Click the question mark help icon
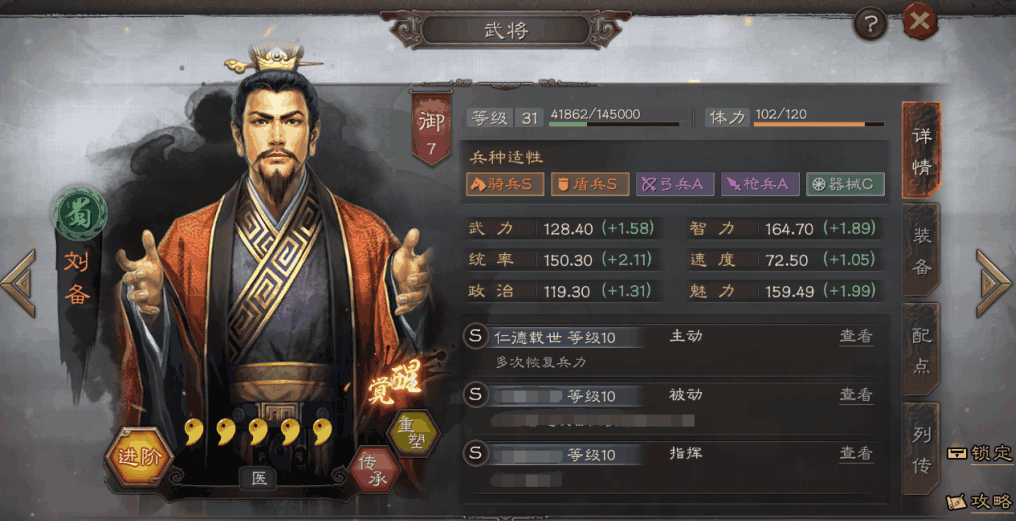This screenshot has height=521, width=1016. [x=870, y=25]
